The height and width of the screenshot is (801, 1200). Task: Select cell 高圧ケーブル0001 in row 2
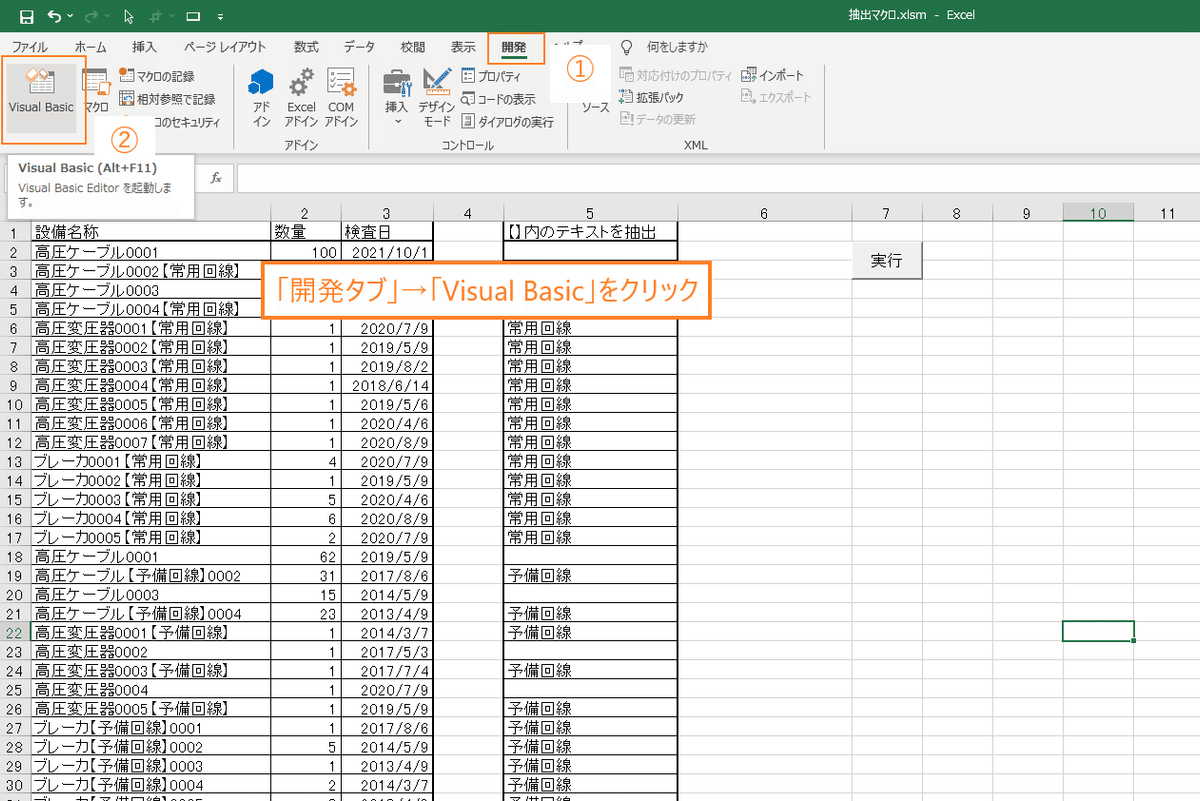pyautogui.click(x=151, y=252)
